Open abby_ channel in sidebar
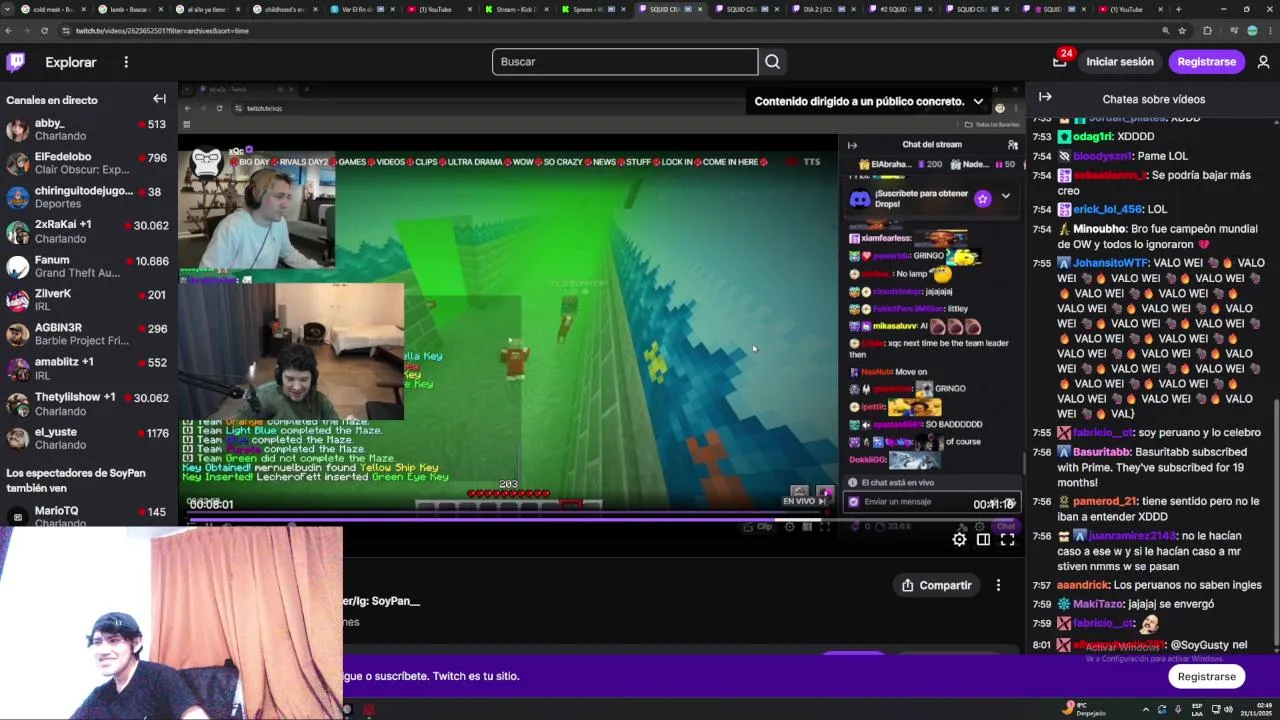The height and width of the screenshot is (720, 1280). click(x=88, y=130)
